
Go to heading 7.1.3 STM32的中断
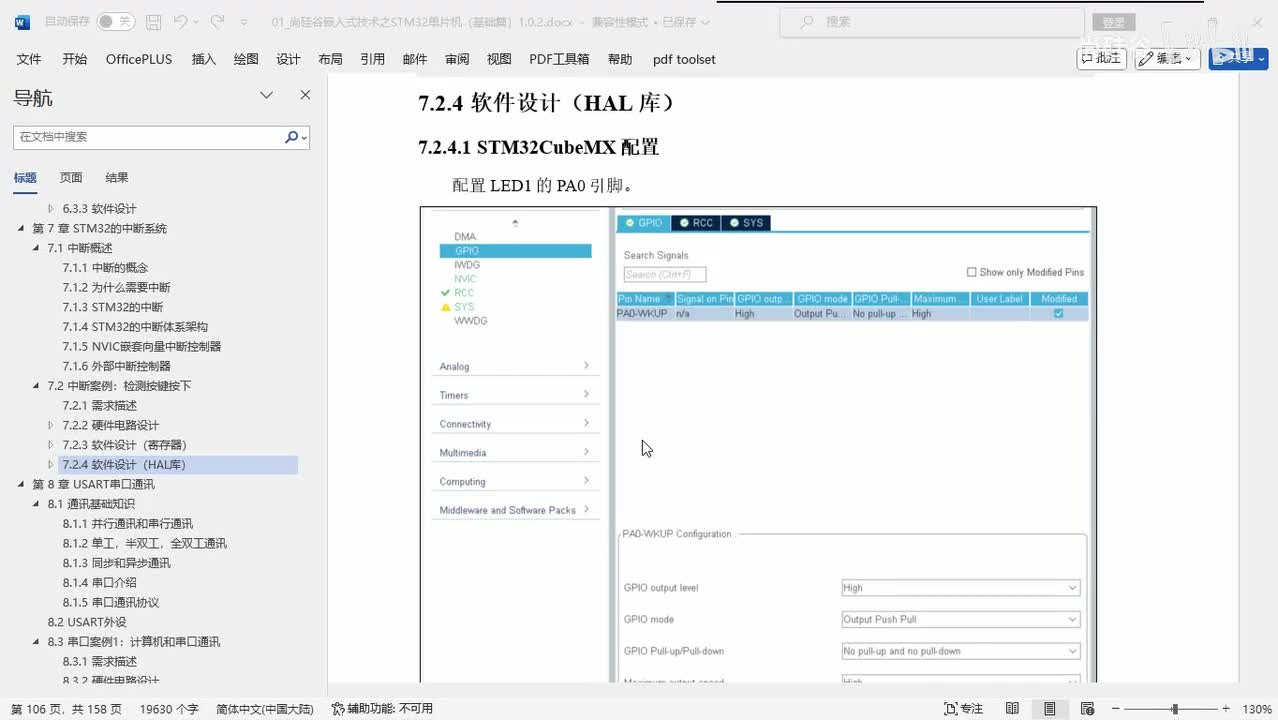[112, 307]
